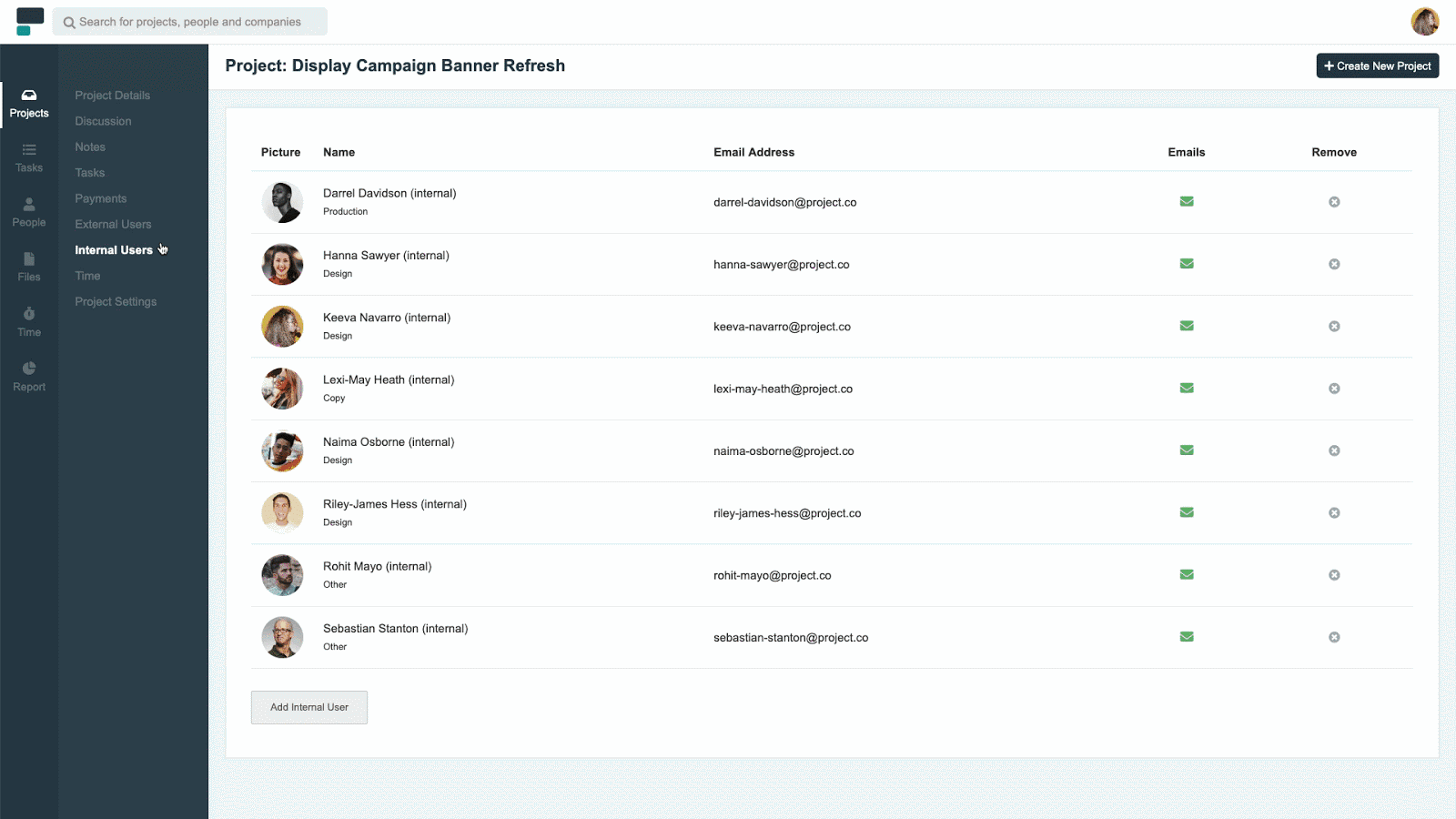This screenshot has width=1456, height=819.
Task: Click Keeva Navarro (internal) name
Action: pyautogui.click(x=387, y=318)
